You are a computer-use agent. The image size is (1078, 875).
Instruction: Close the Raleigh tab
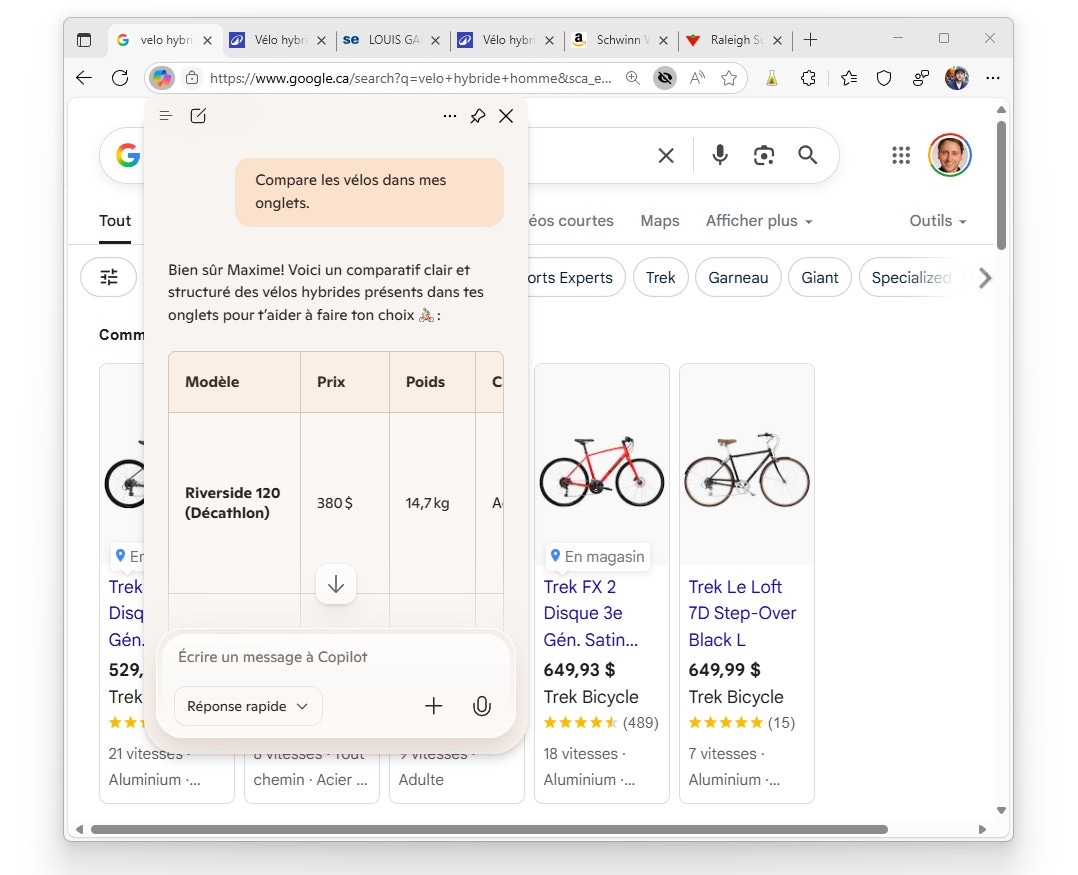point(778,40)
